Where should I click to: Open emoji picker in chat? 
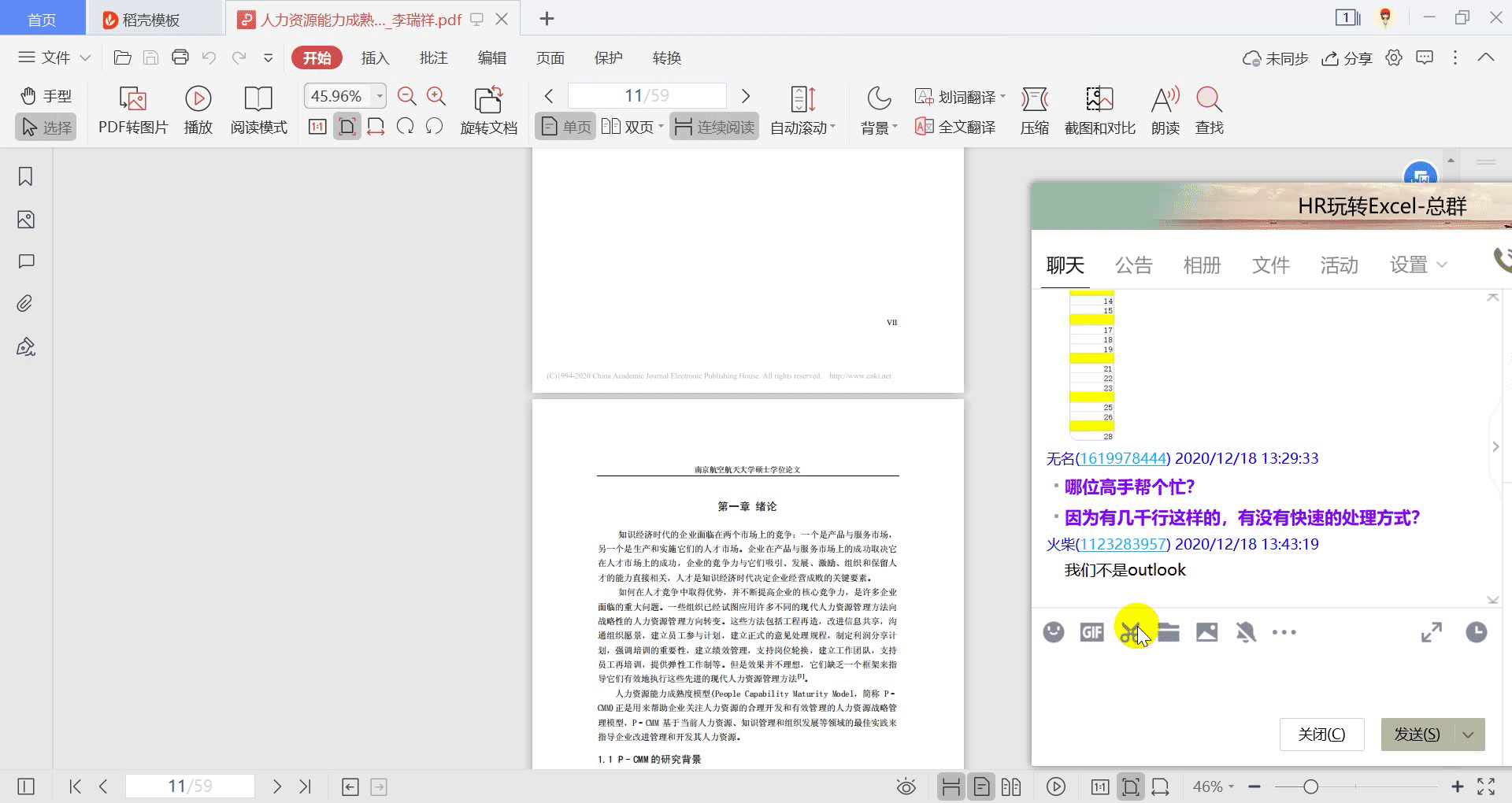pos(1054,632)
